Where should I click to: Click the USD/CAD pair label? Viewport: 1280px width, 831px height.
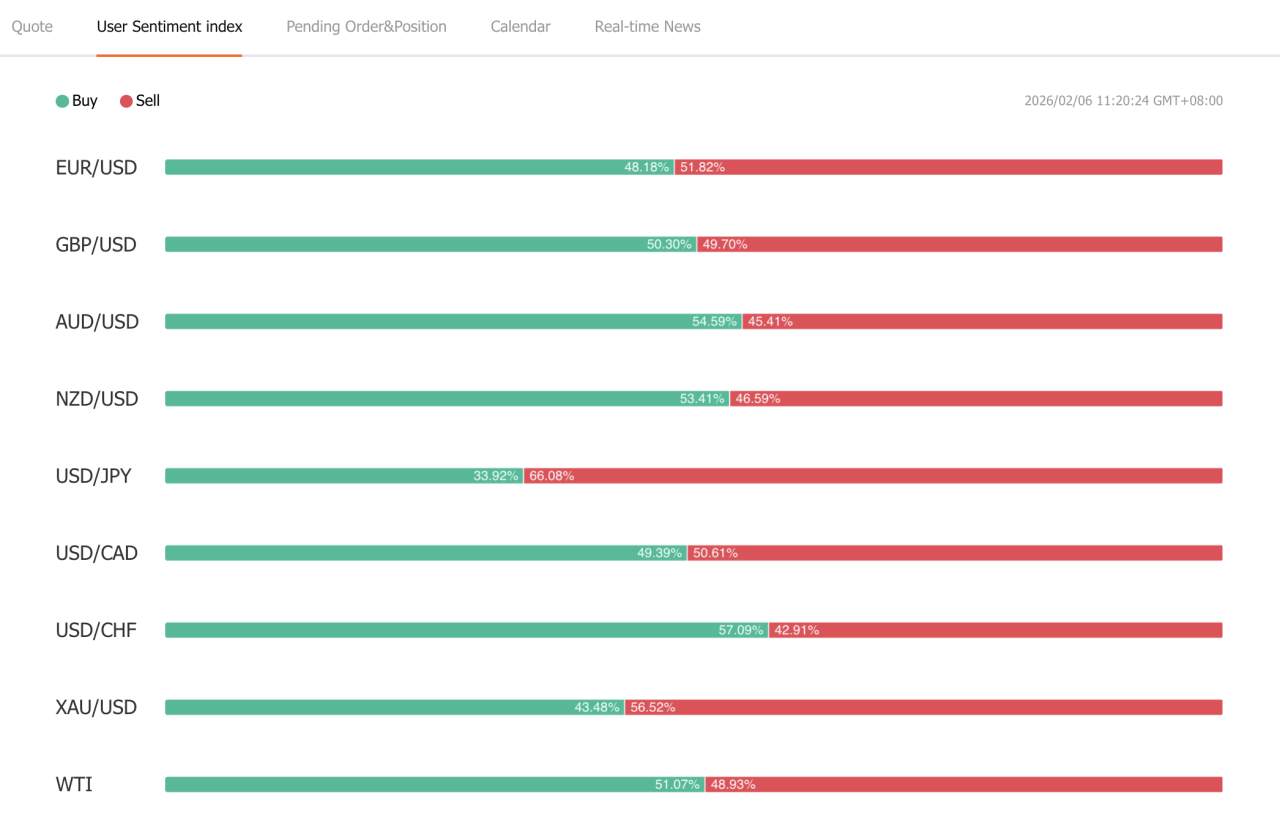pyautogui.click(x=97, y=552)
